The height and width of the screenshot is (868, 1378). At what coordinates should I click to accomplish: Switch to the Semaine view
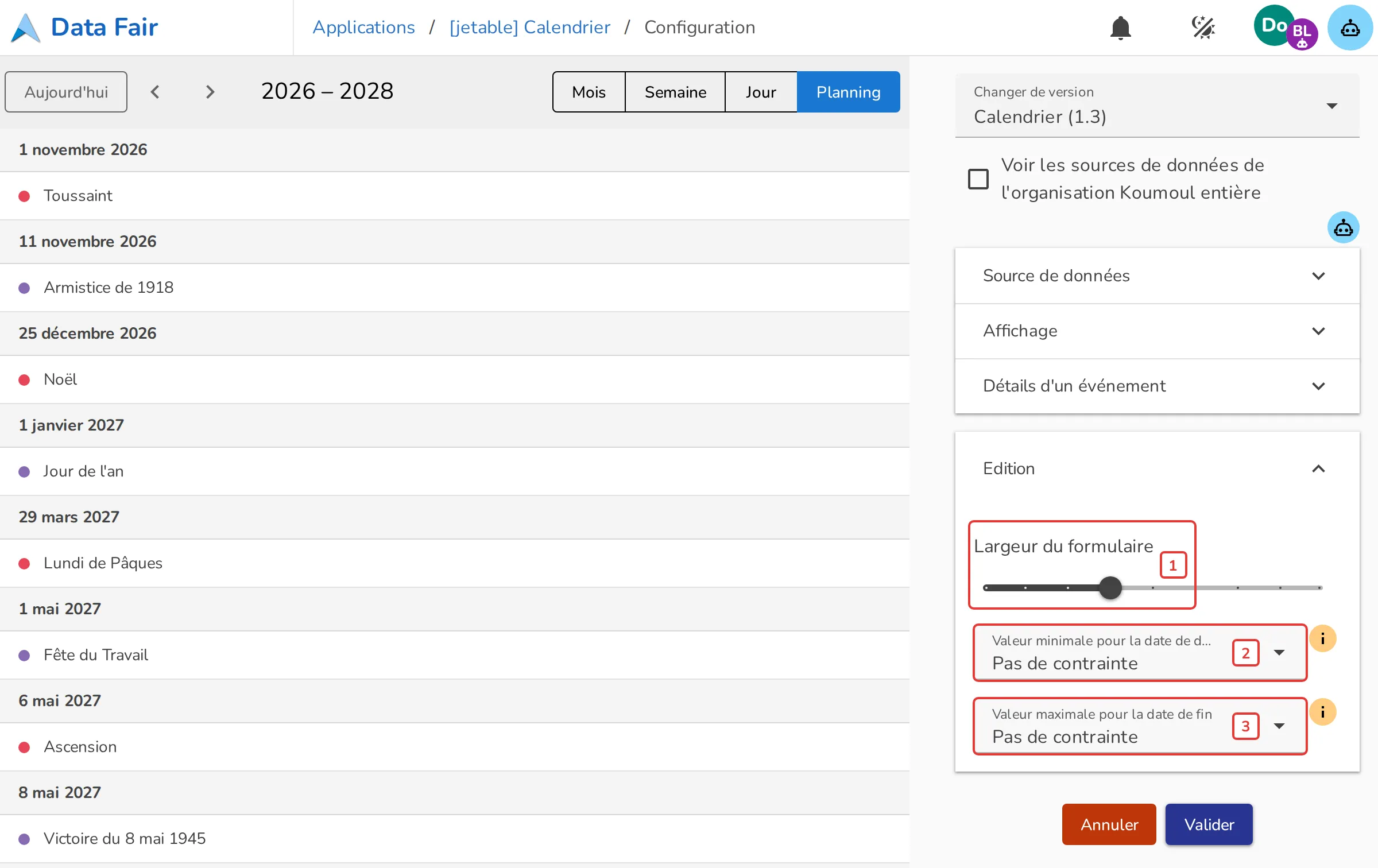pyautogui.click(x=675, y=92)
